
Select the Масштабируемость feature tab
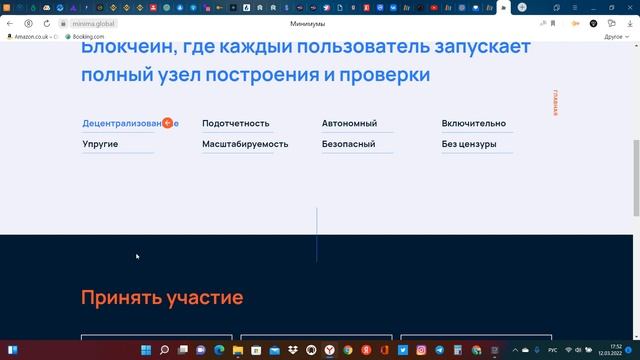tap(245, 144)
